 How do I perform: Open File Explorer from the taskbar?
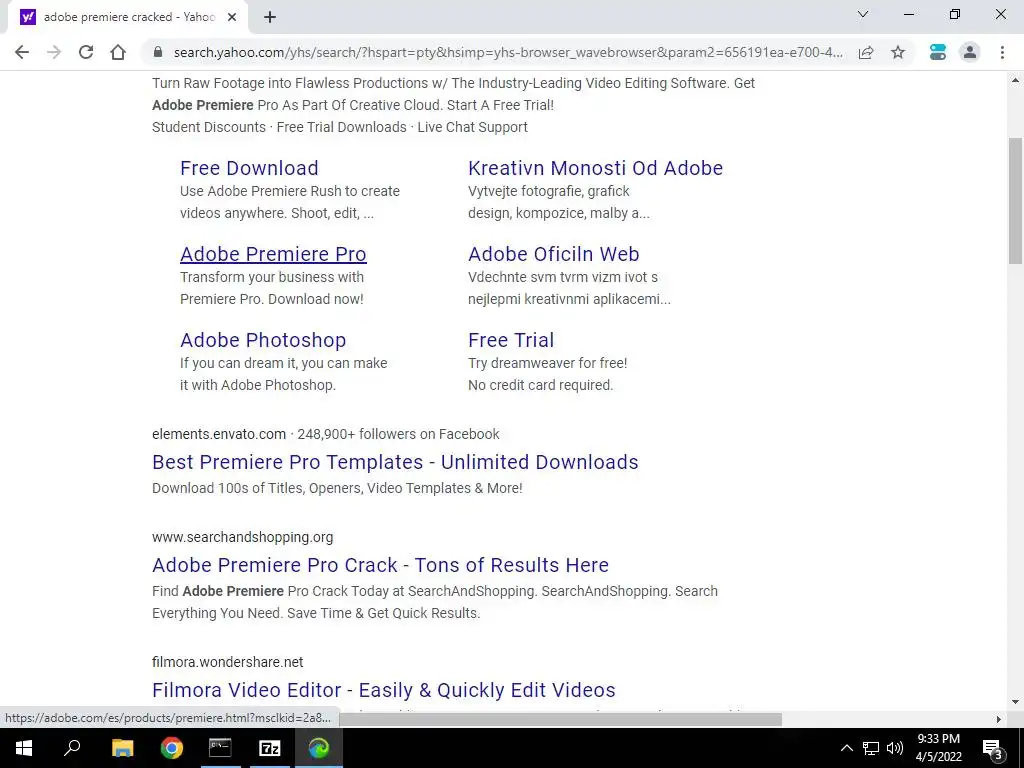point(122,748)
